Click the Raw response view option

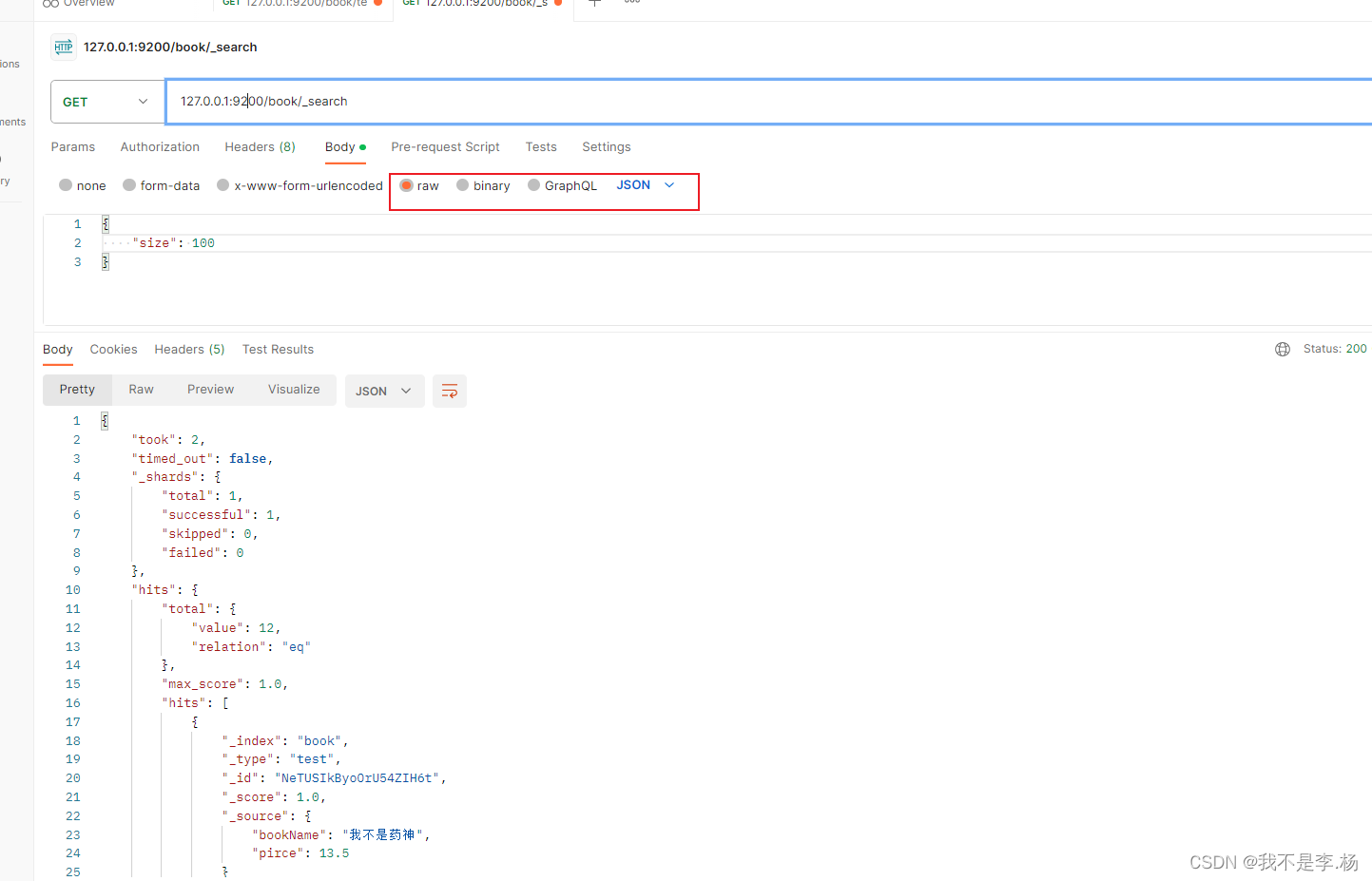click(141, 389)
